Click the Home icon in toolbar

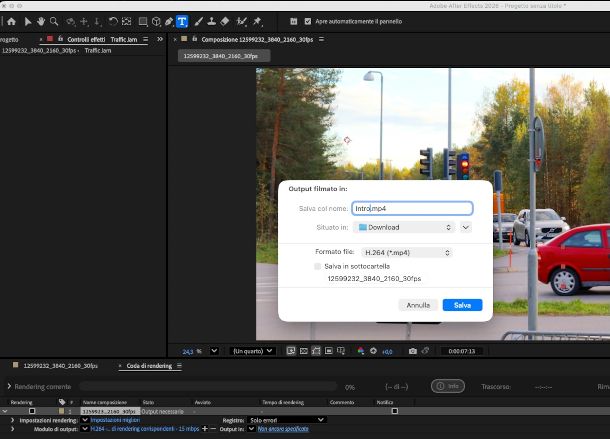point(12,21)
